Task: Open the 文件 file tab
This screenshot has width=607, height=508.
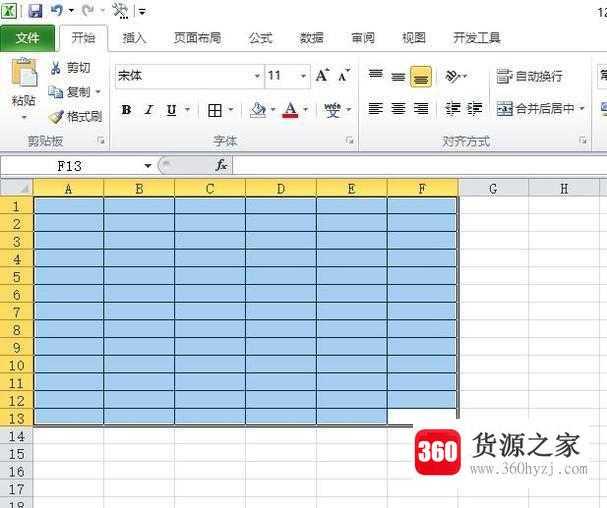Action: (27, 38)
